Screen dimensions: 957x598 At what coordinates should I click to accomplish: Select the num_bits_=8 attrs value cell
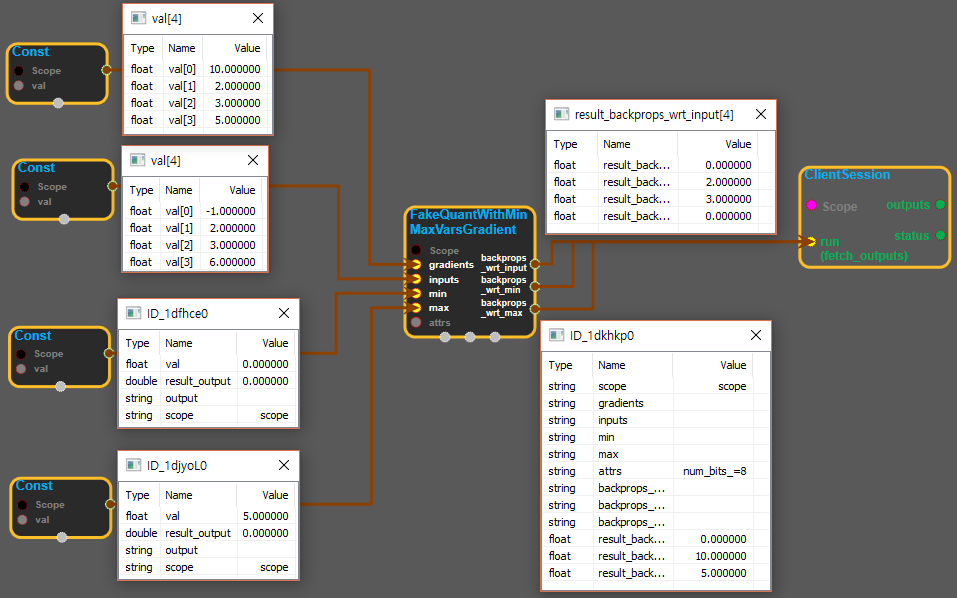(x=714, y=471)
